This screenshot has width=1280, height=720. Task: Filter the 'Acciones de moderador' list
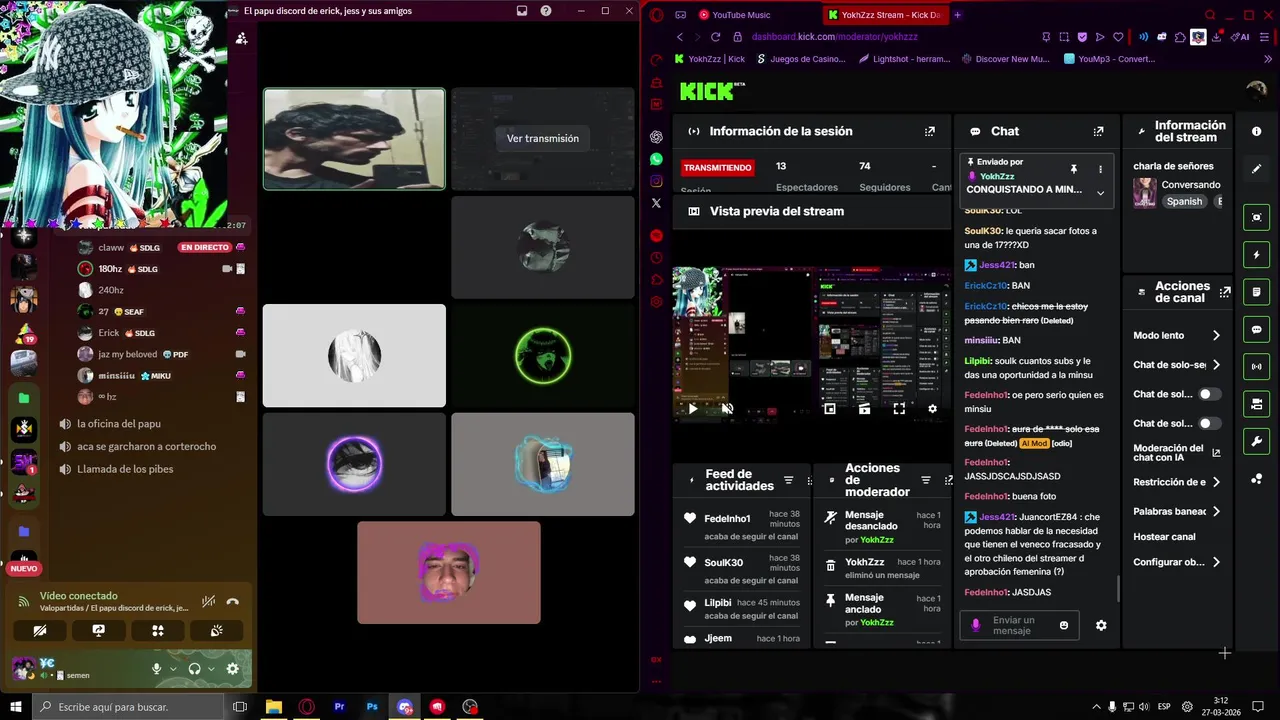pyautogui.click(x=925, y=480)
